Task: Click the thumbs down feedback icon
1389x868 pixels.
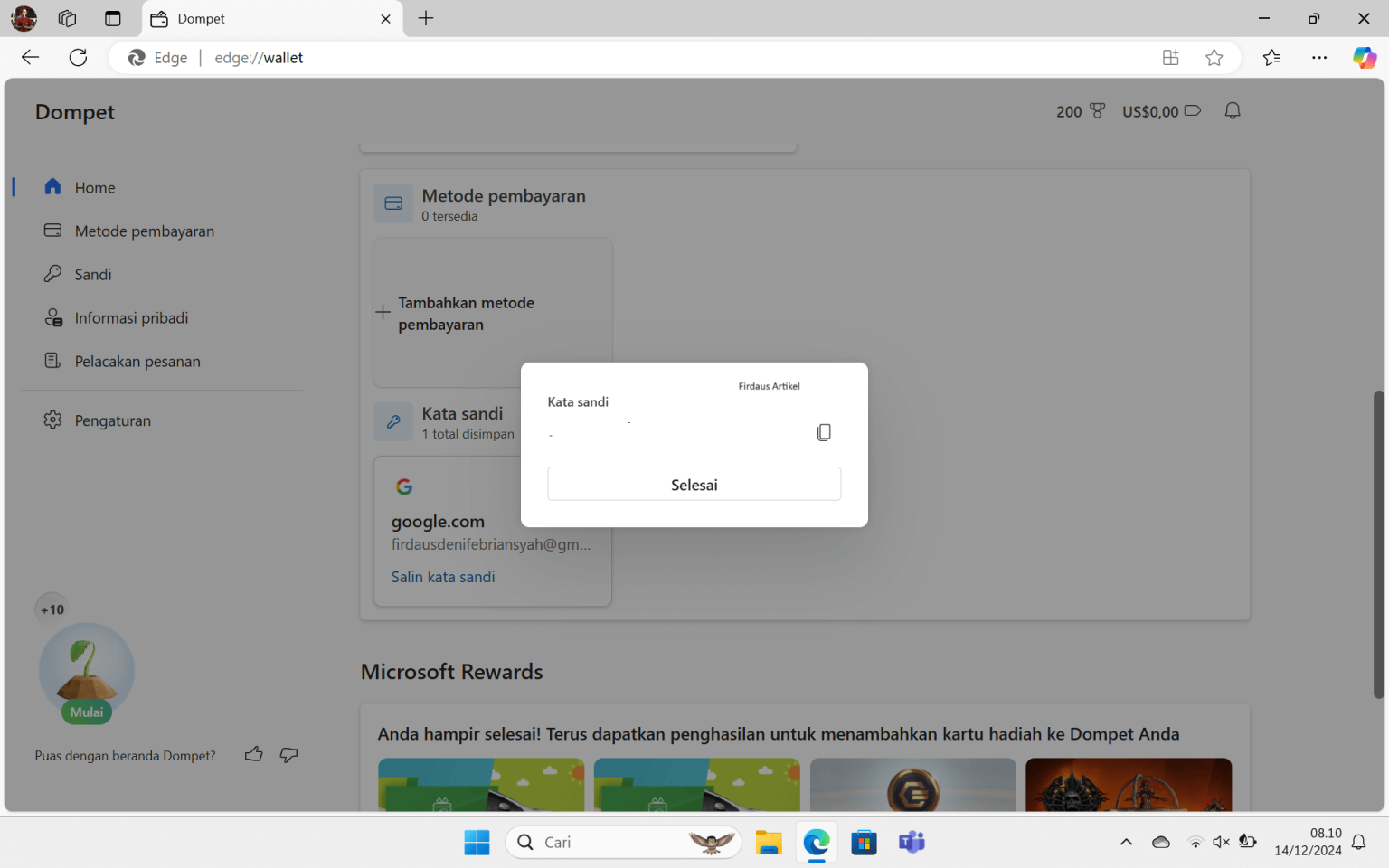Action: pyautogui.click(x=288, y=754)
